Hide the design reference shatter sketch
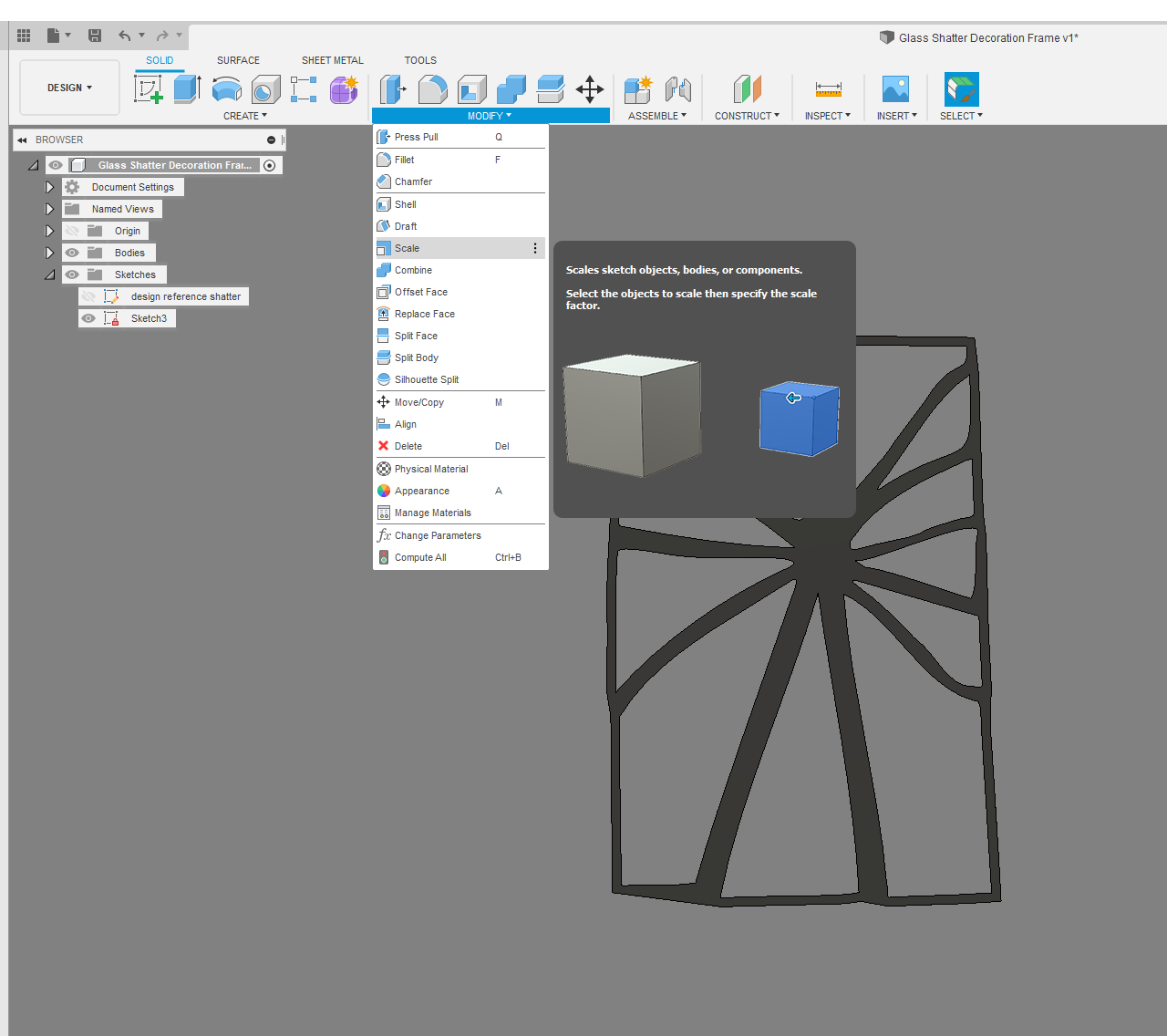The width and height of the screenshot is (1167, 1036). point(88,295)
